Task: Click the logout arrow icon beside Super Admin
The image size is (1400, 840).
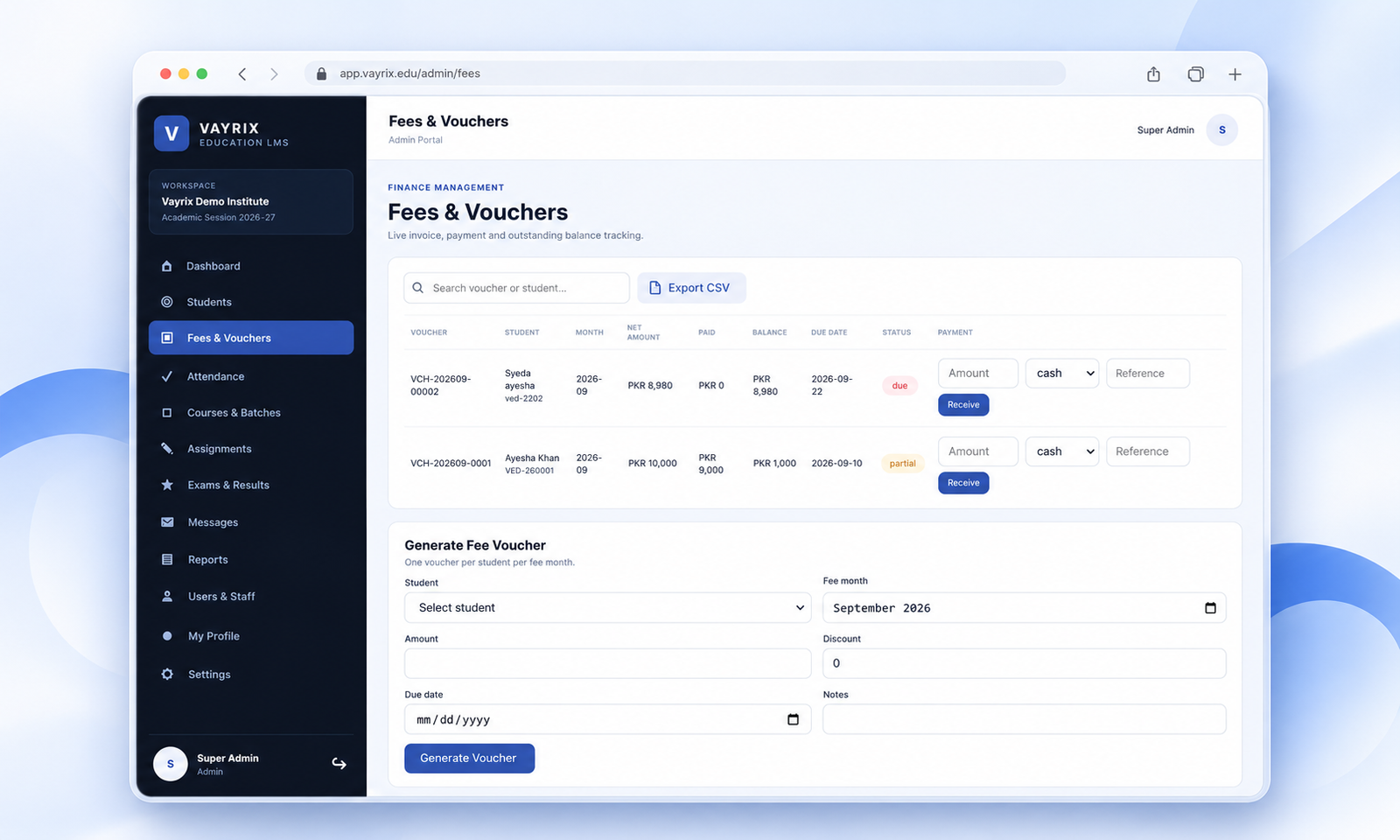Action: pos(339,764)
